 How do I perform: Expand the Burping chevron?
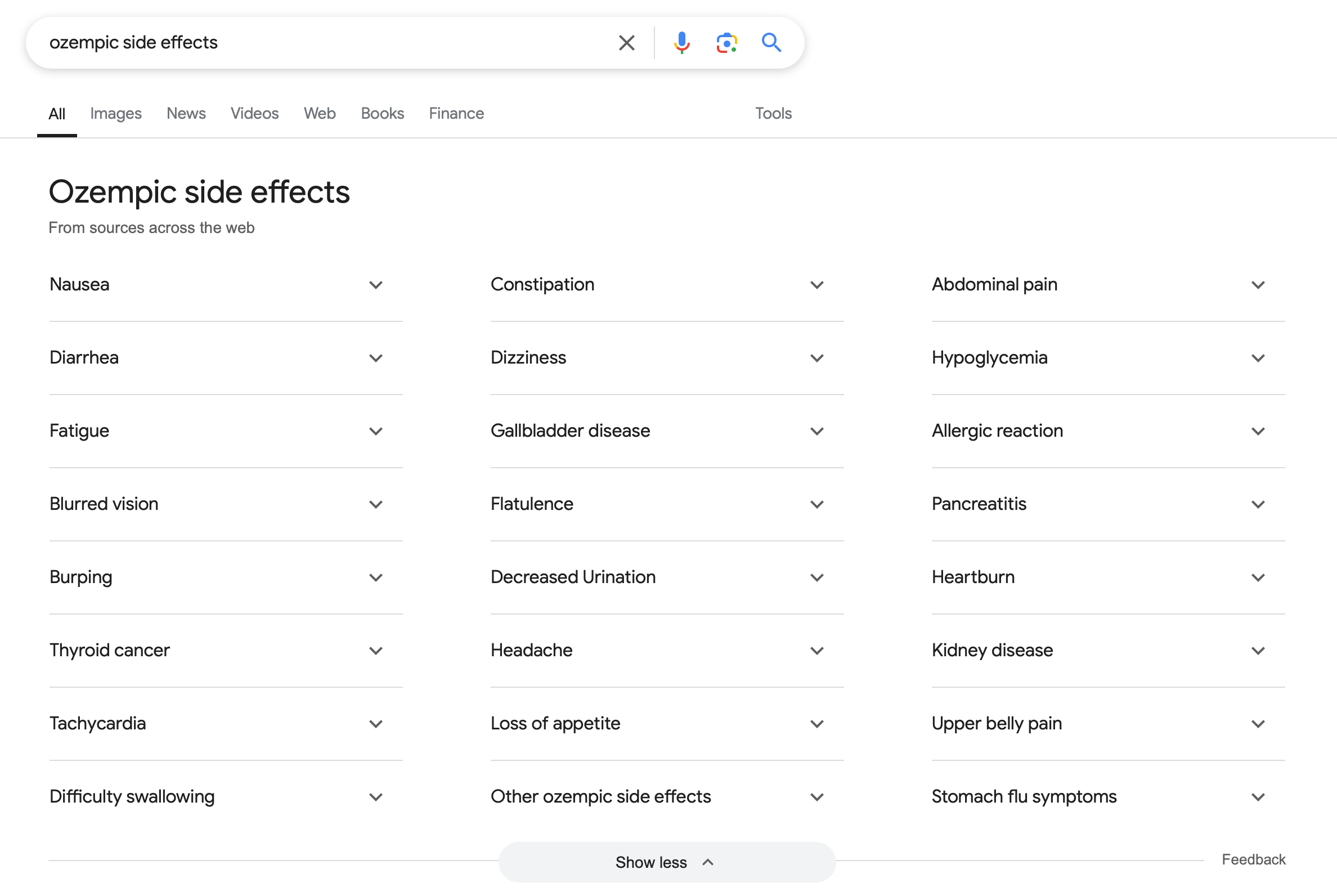click(x=376, y=577)
